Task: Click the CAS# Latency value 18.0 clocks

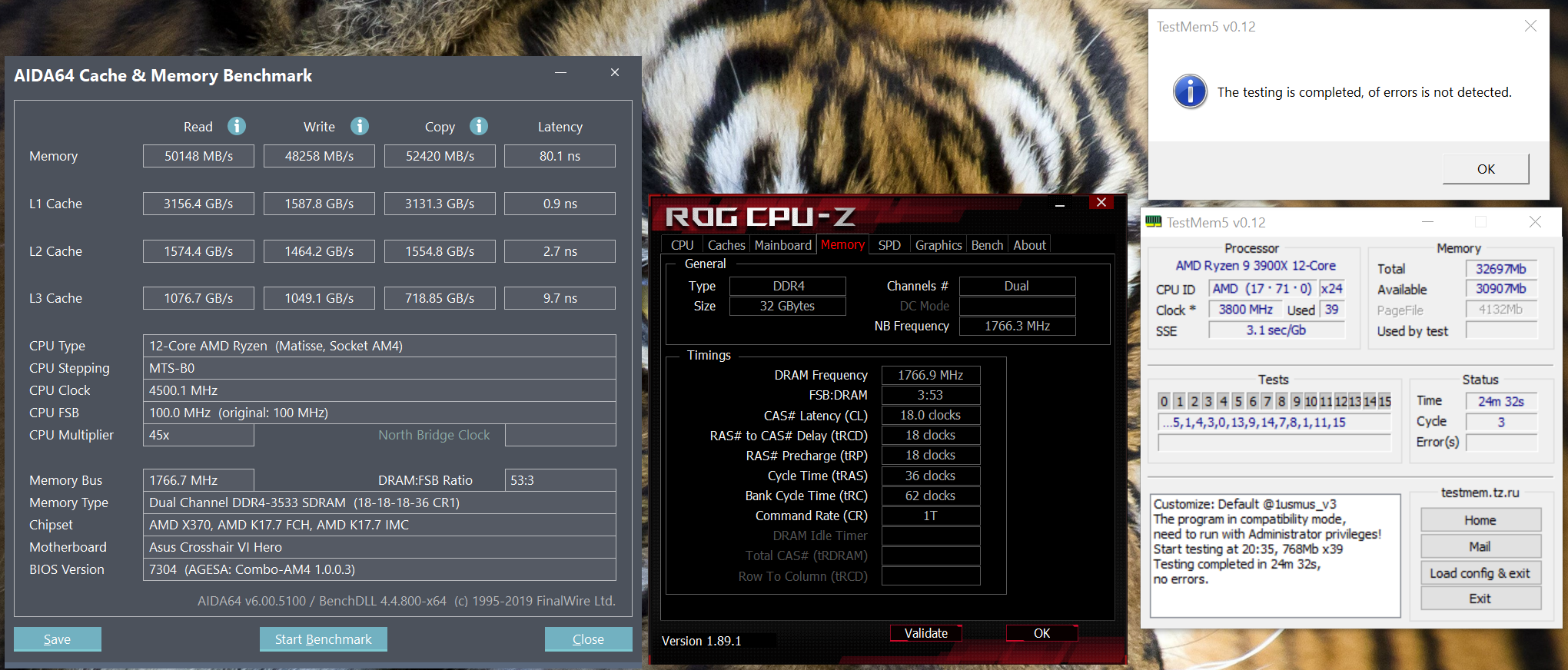Action: coord(931,415)
